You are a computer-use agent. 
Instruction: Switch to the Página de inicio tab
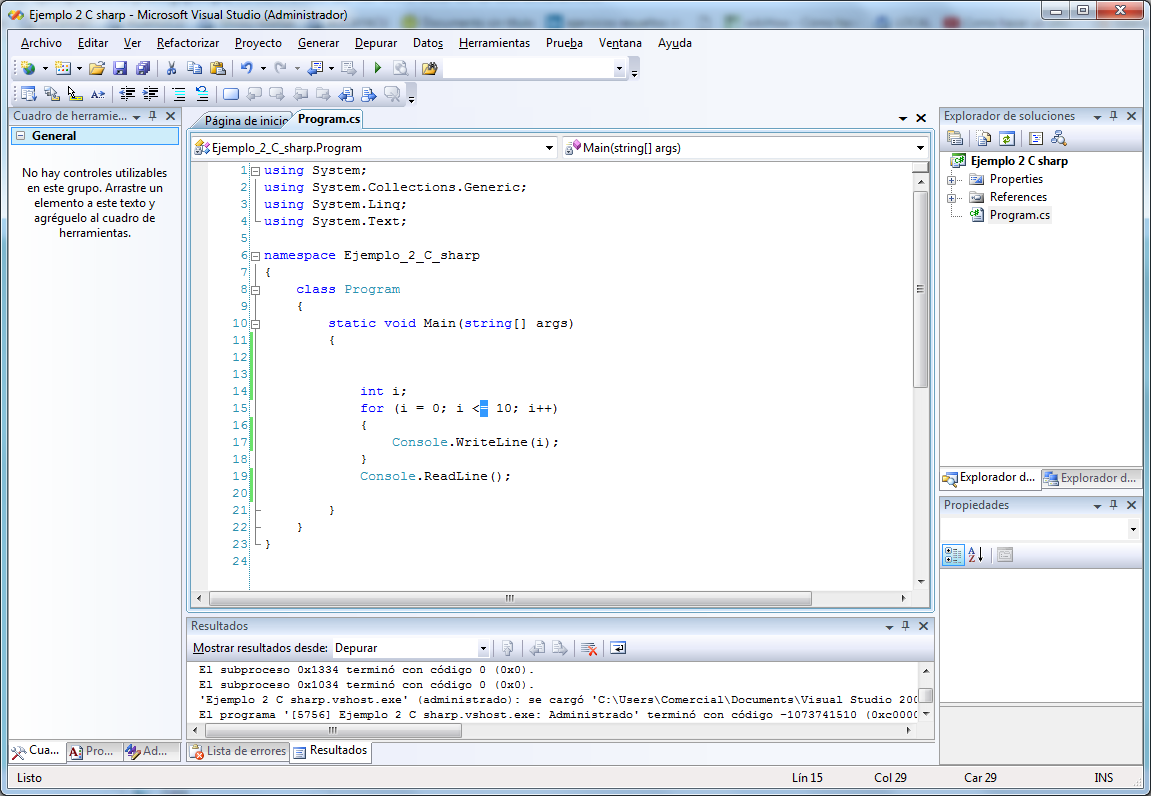245,120
